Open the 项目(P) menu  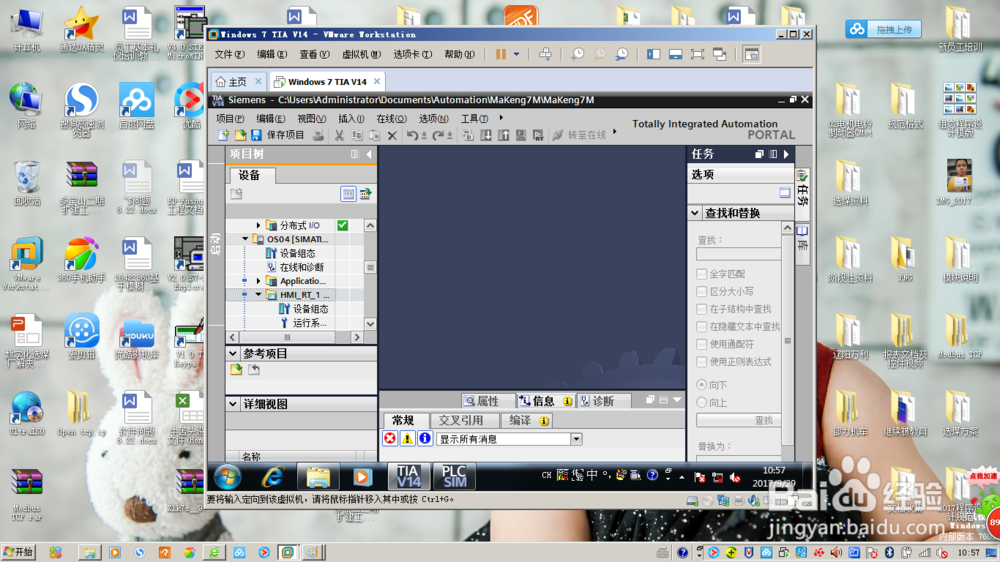click(x=230, y=119)
